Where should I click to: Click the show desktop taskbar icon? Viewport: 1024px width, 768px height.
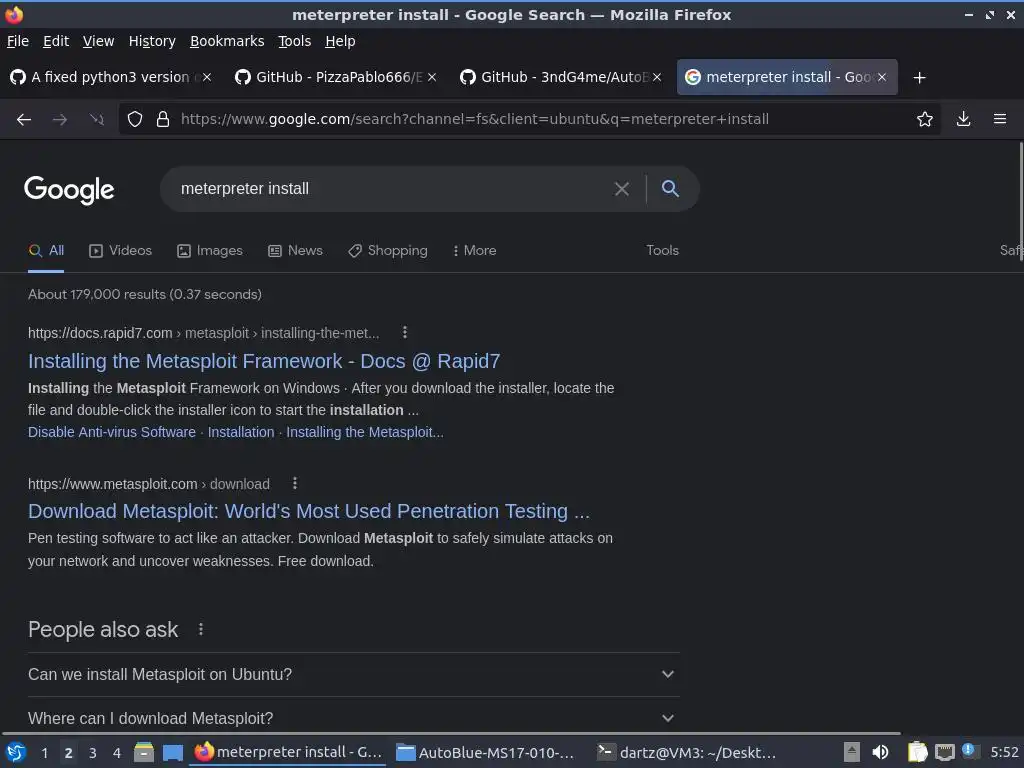172,752
